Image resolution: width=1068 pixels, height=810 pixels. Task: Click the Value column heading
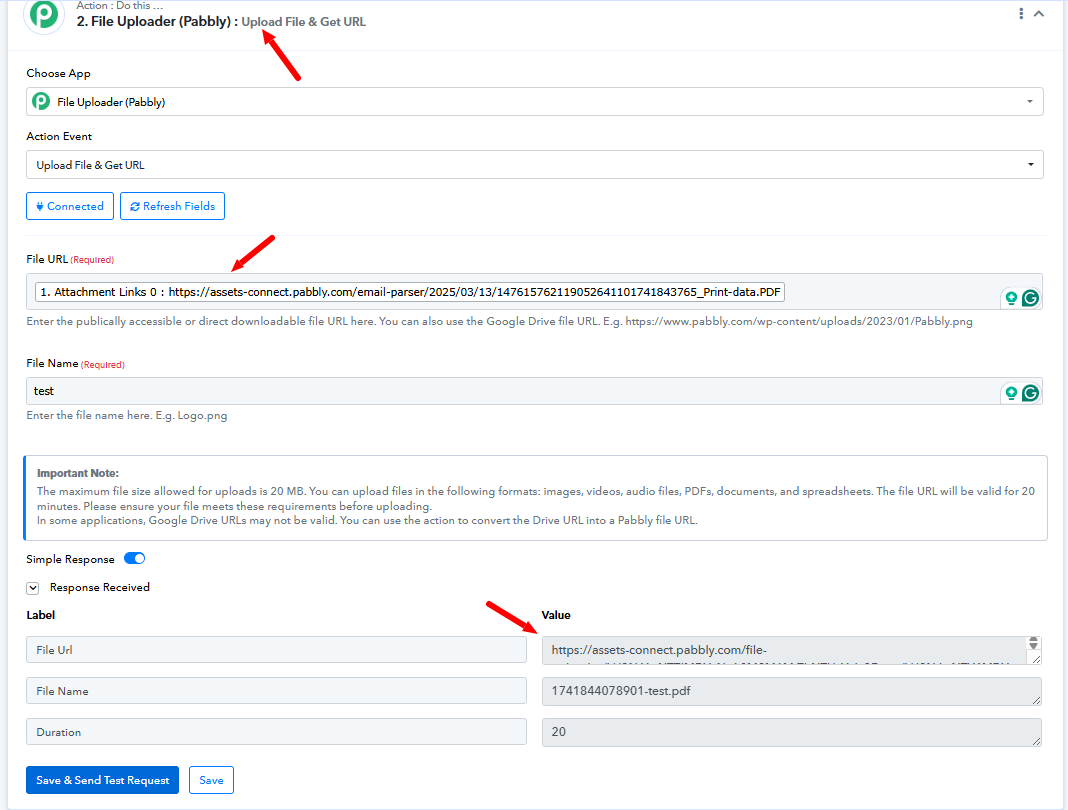point(556,614)
